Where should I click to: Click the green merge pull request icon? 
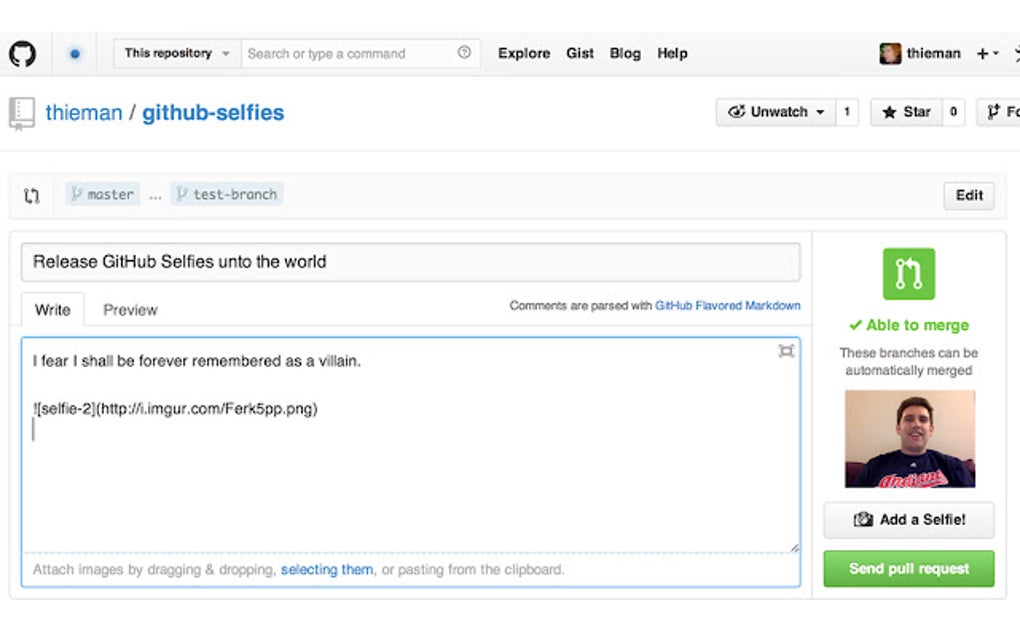click(908, 274)
